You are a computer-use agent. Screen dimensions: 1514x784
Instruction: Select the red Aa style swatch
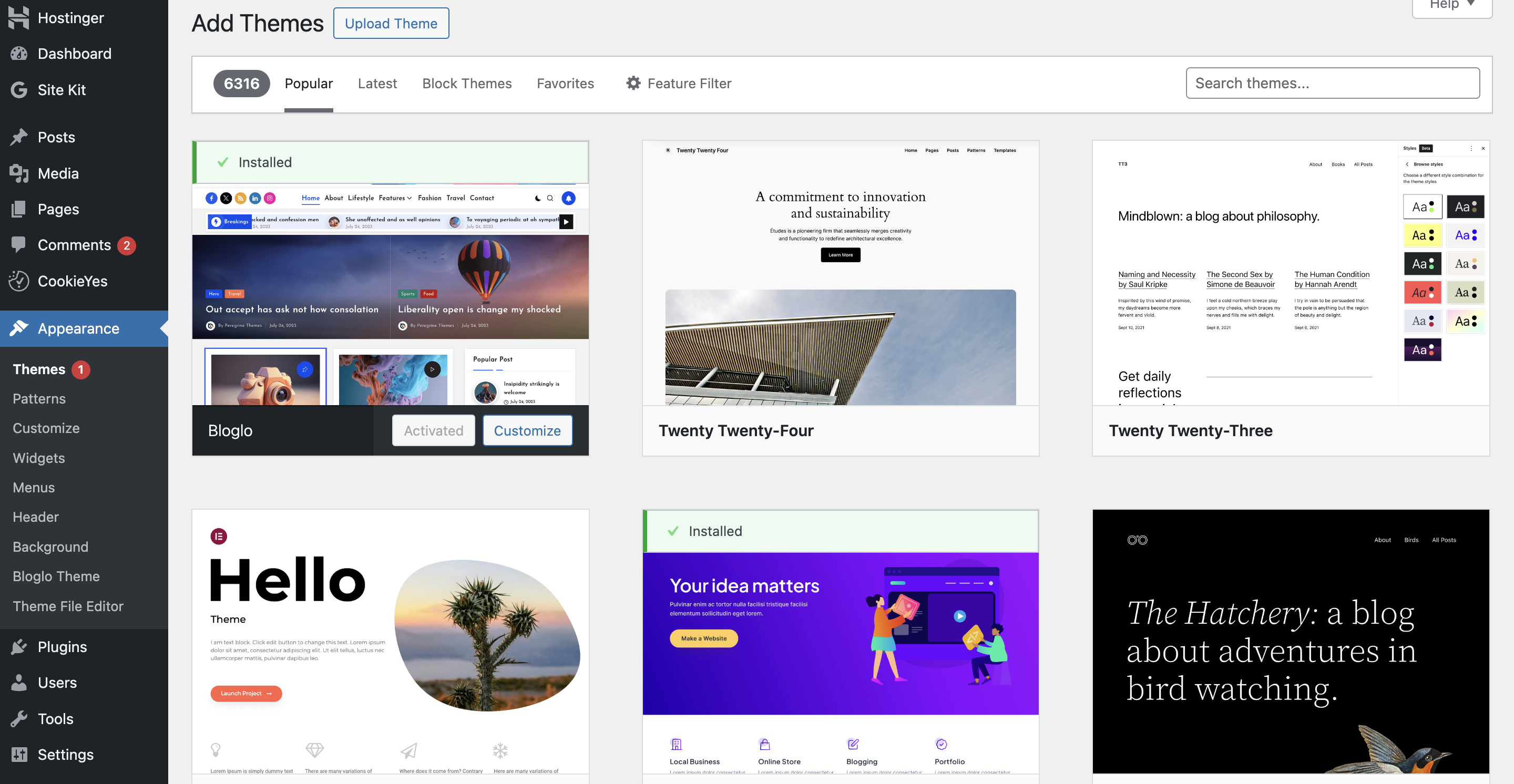pyautogui.click(x=1423, y=293)
